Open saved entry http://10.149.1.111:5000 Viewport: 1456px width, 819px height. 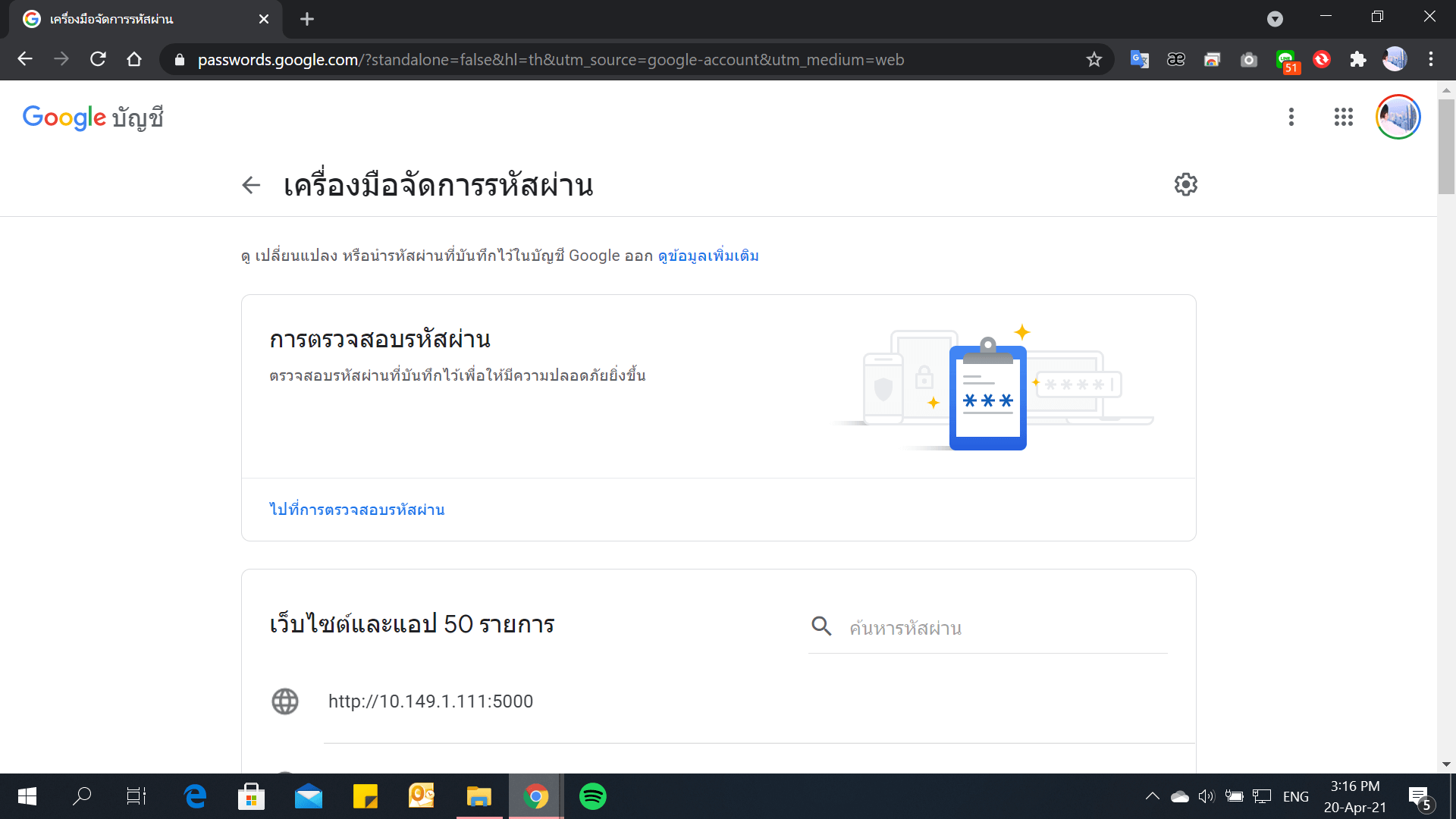click(x=718, y=701)
